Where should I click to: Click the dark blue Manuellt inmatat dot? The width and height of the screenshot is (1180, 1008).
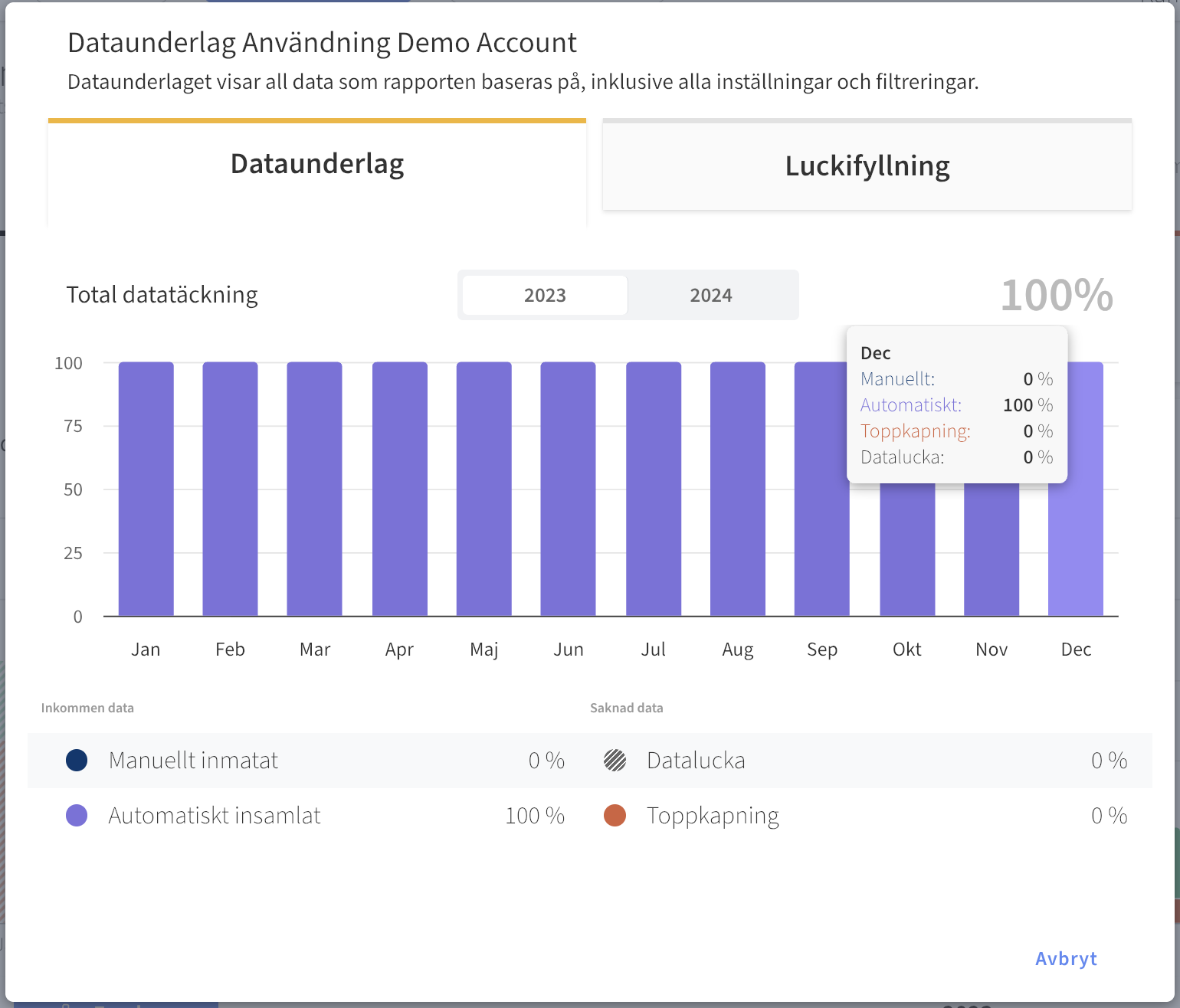pos(77,761)
